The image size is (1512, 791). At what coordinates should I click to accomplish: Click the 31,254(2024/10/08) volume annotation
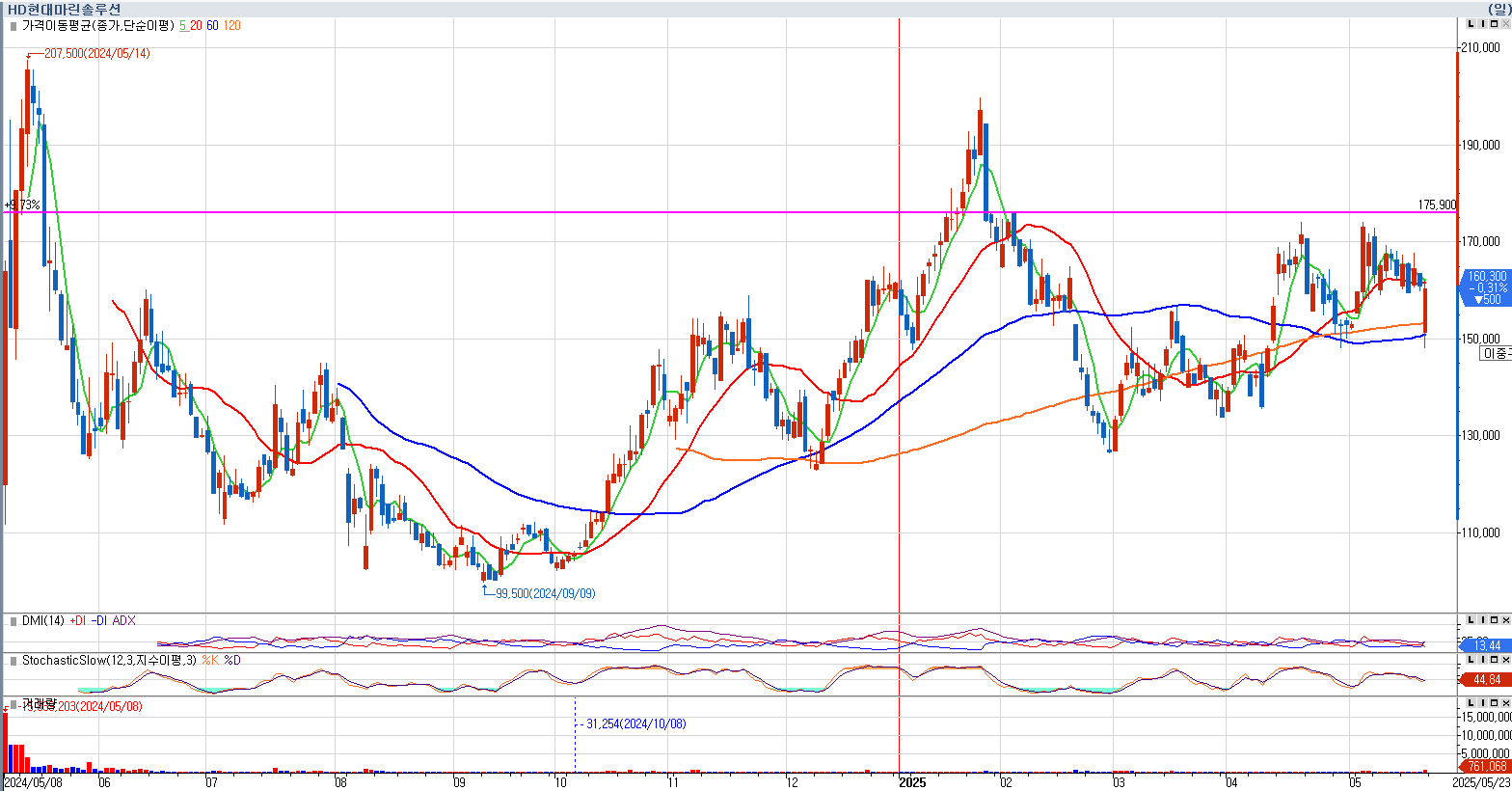[x=635, y=723]
